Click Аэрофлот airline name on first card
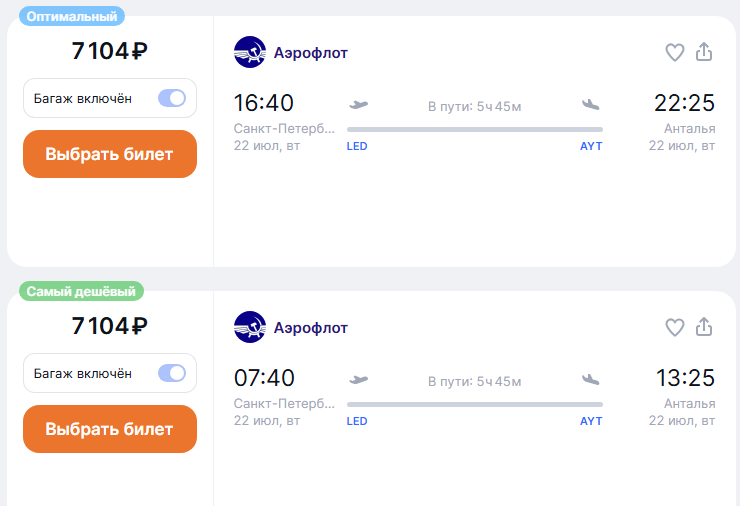This screenshot has width=740, height=506. point(311,52)
